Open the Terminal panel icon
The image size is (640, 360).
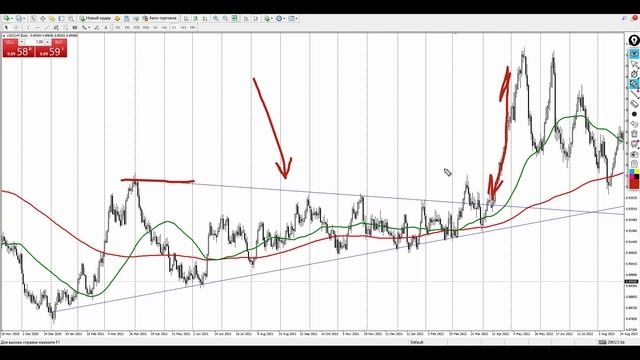[x=61, y=18]
